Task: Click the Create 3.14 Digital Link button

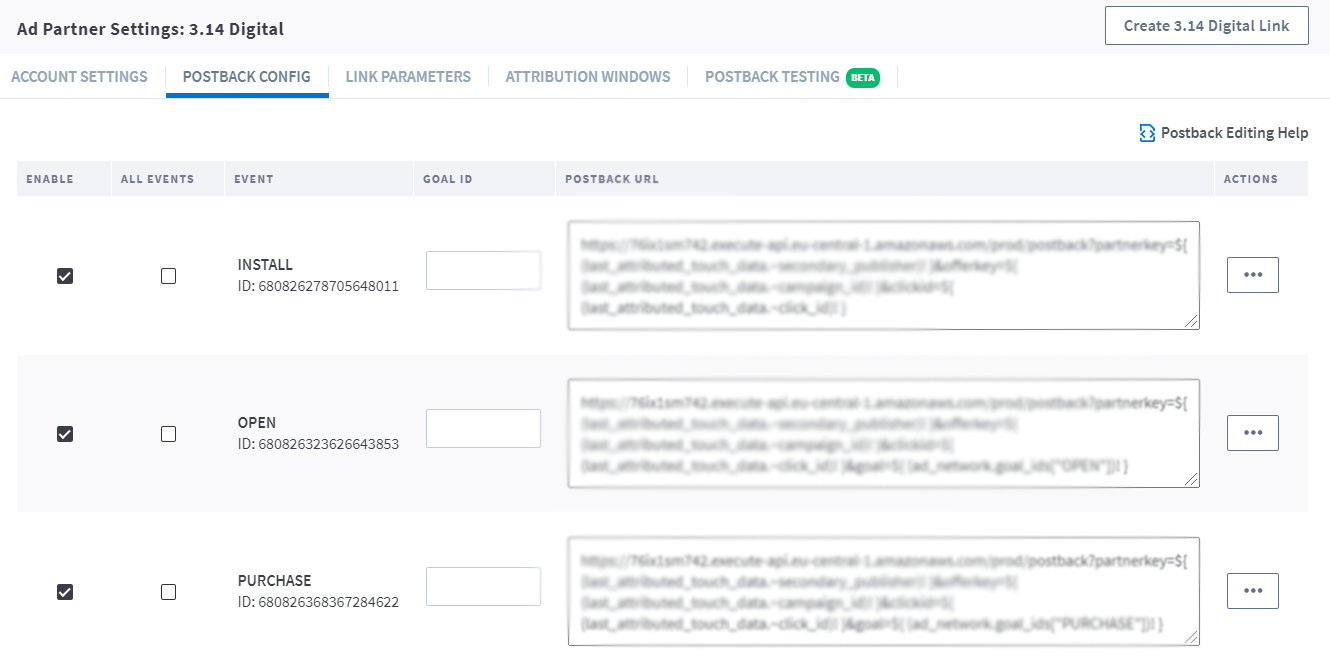Action: pos(1206,26)
